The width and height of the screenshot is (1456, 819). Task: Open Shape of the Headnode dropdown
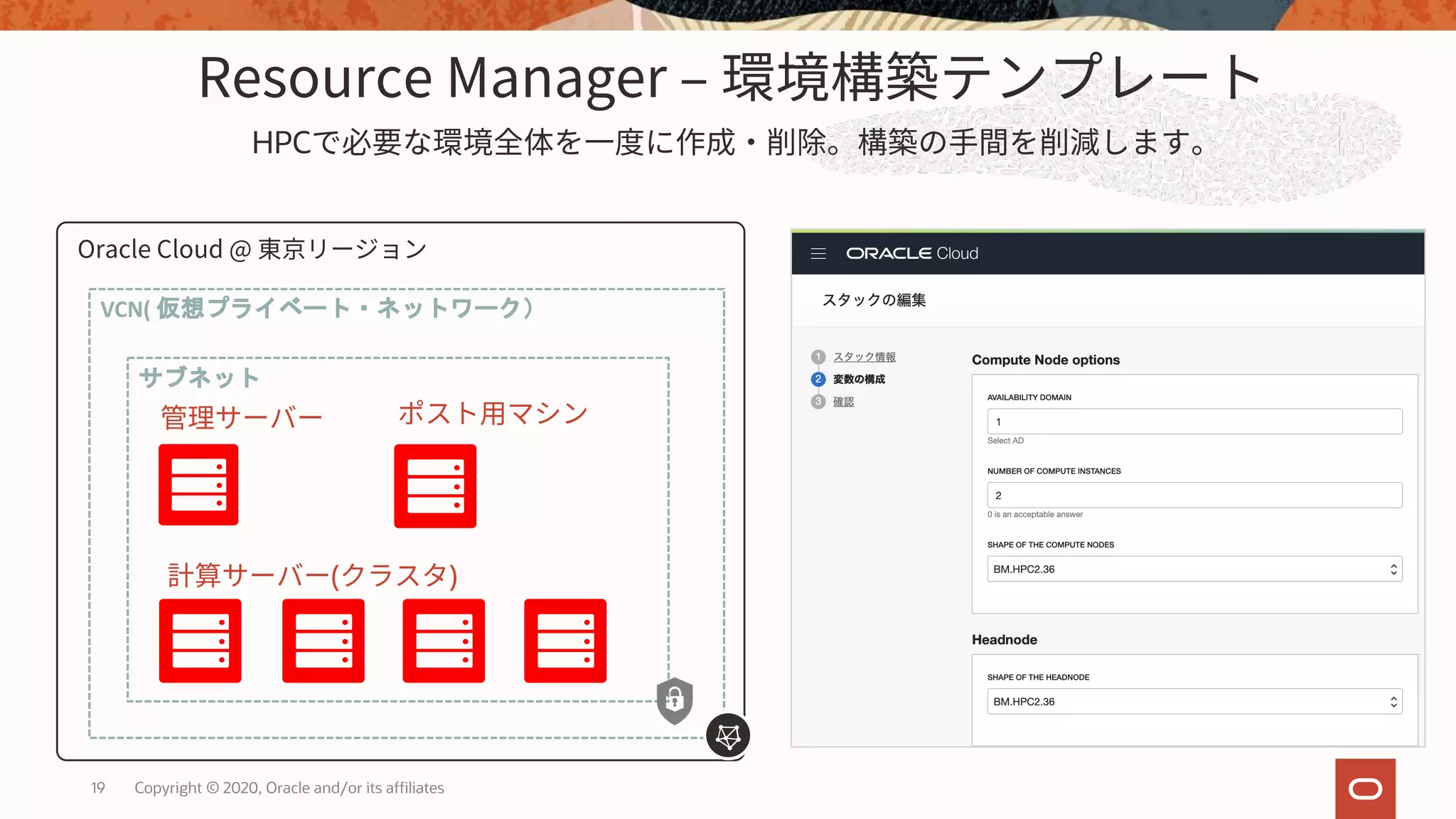coord(1194,702)
